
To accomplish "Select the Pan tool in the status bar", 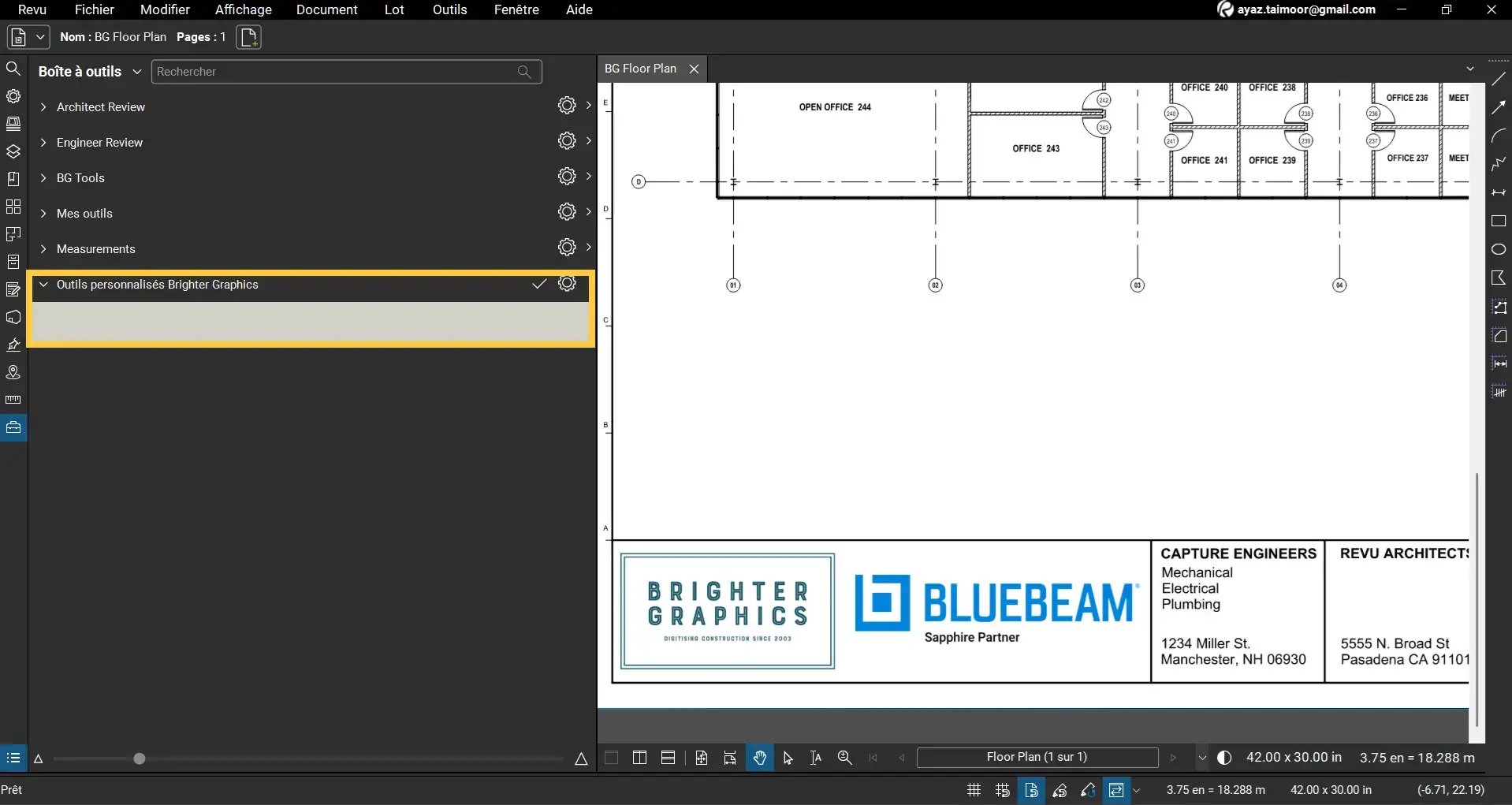I will tap(759, 758).
